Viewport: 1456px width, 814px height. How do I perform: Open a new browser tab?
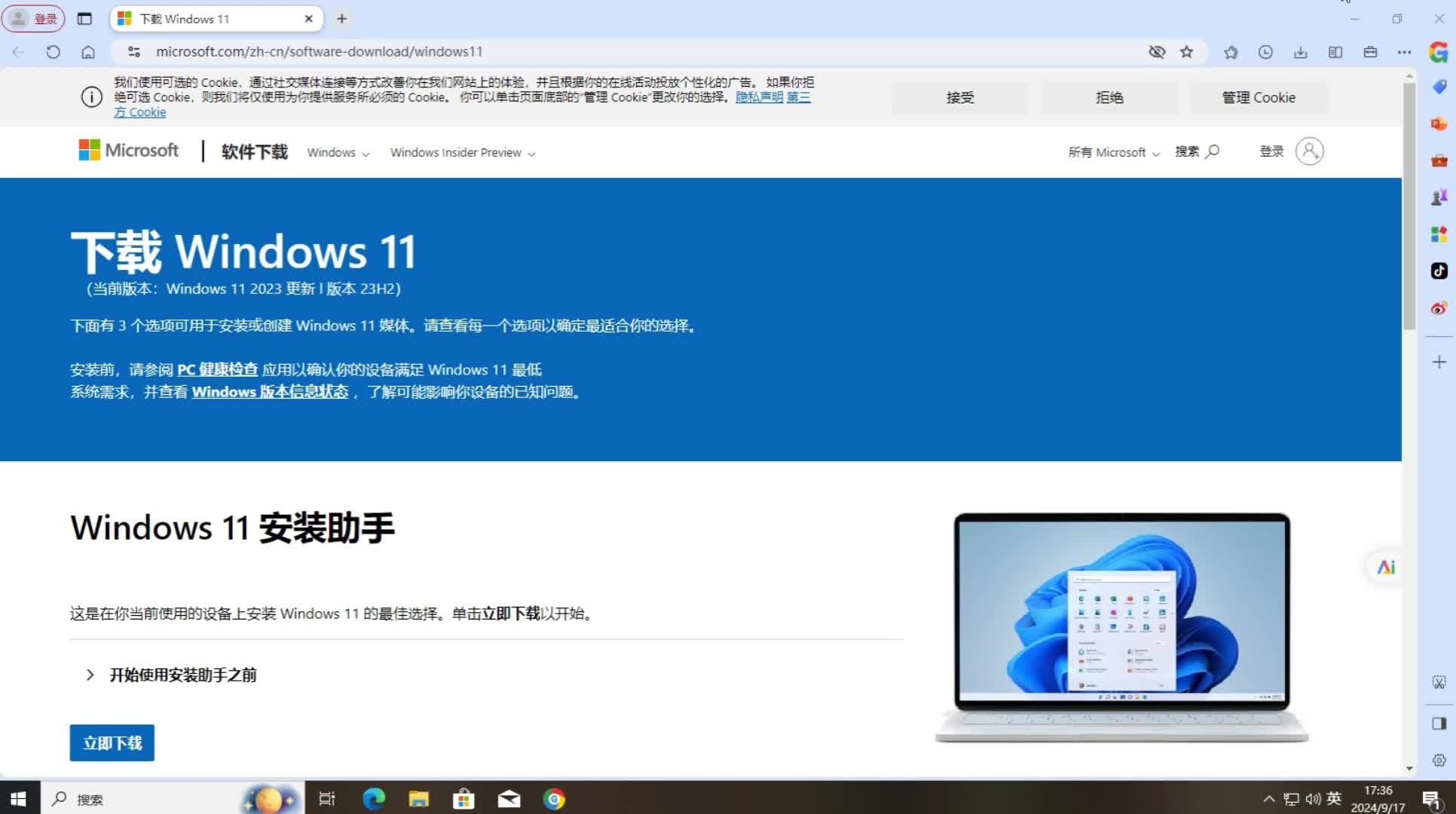pyautogui.click(x=341, y=19)
